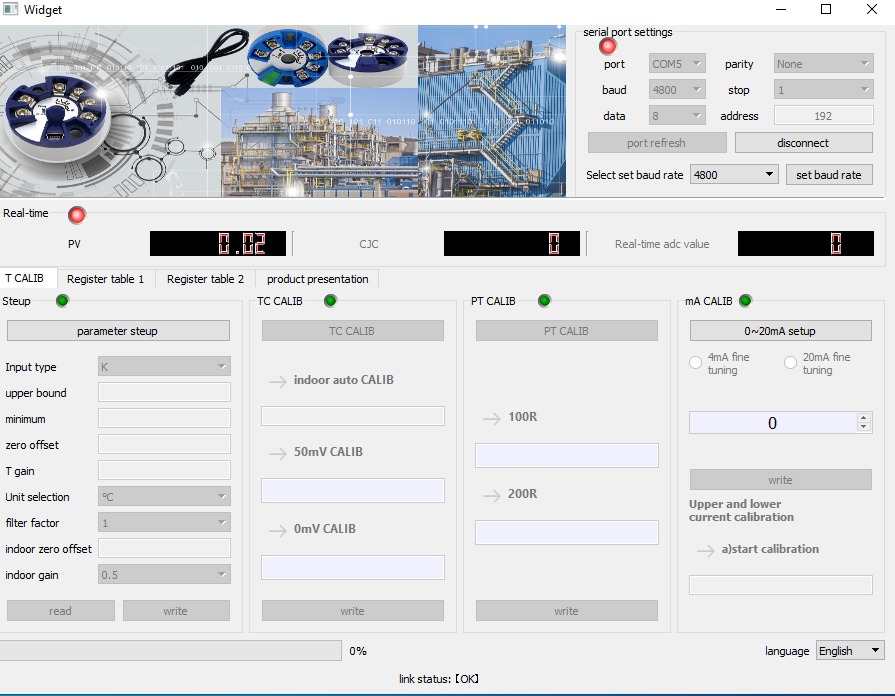Switch to the Register table 1 tab
The width and height of the screenshot is (895, 696).
click(x=106, y=279)
